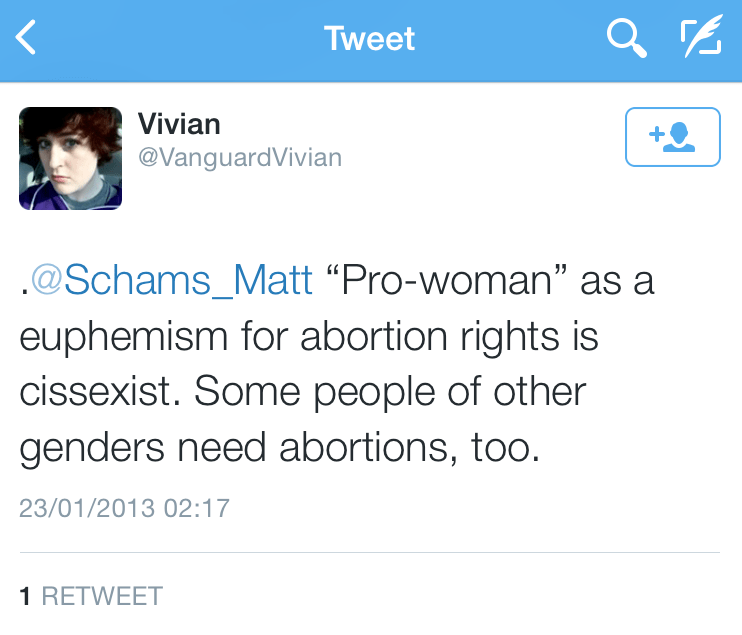Click the retweet count number 1
This screenshot has width=742, height=635.
tap(26, 597)
